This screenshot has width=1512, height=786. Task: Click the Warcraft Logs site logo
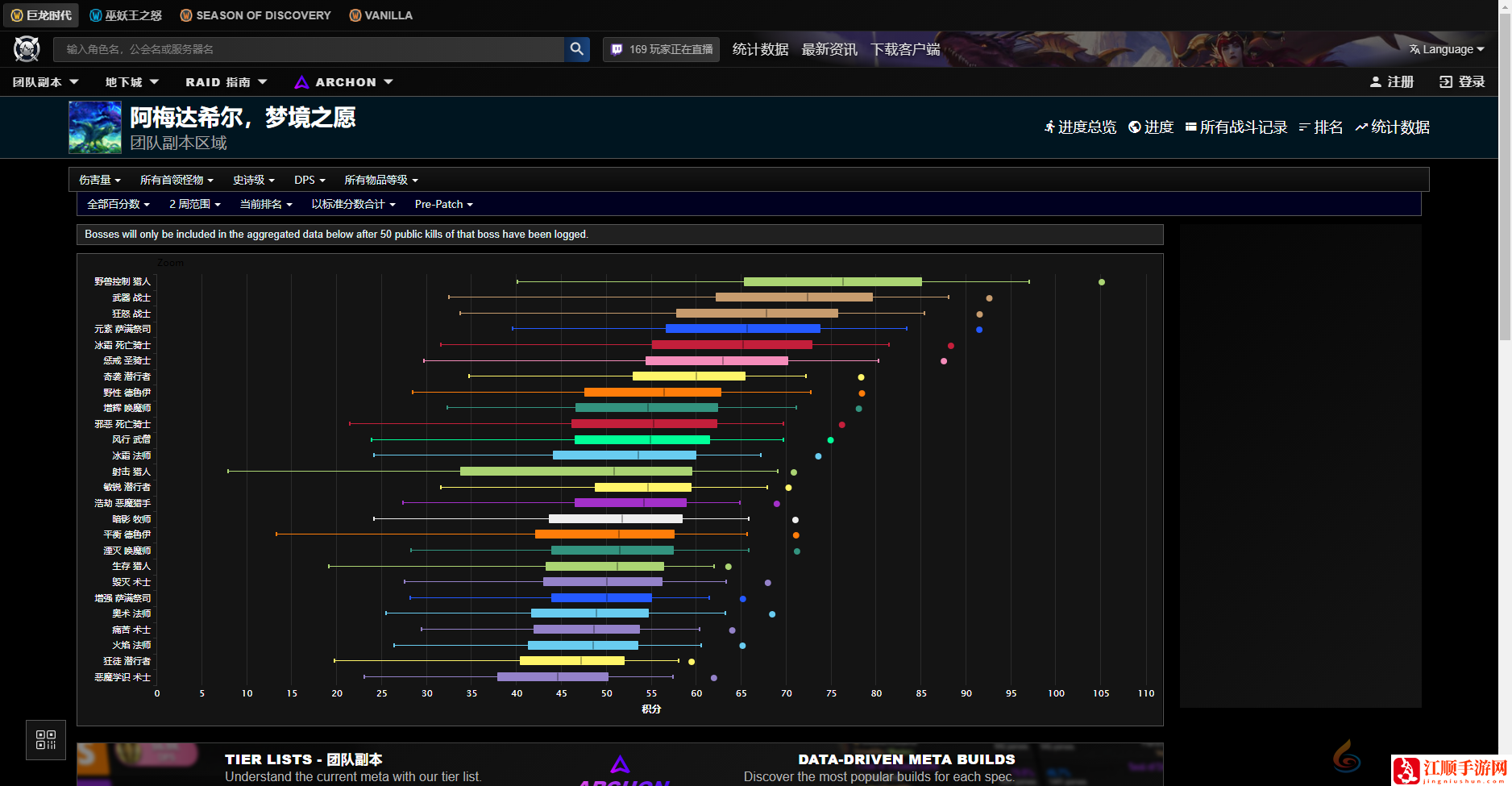point(27,49)
